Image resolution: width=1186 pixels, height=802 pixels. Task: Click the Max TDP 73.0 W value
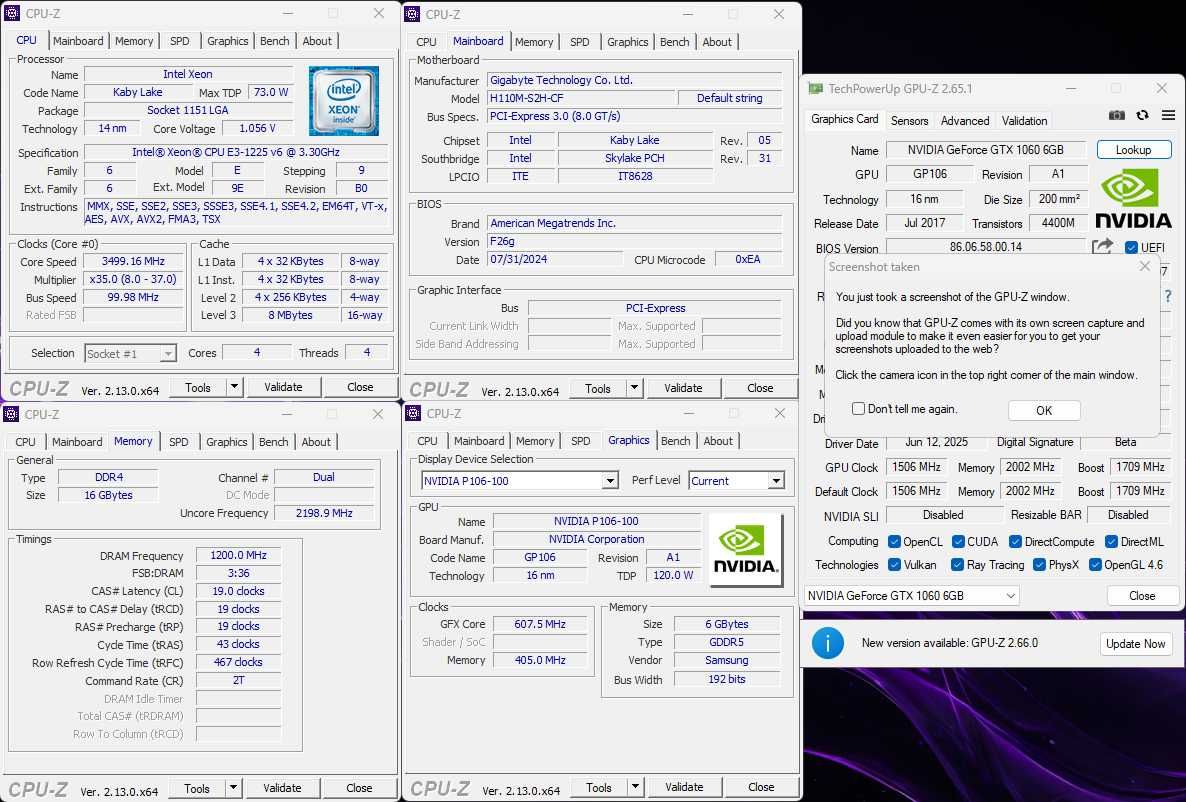(x=271, y=92)
